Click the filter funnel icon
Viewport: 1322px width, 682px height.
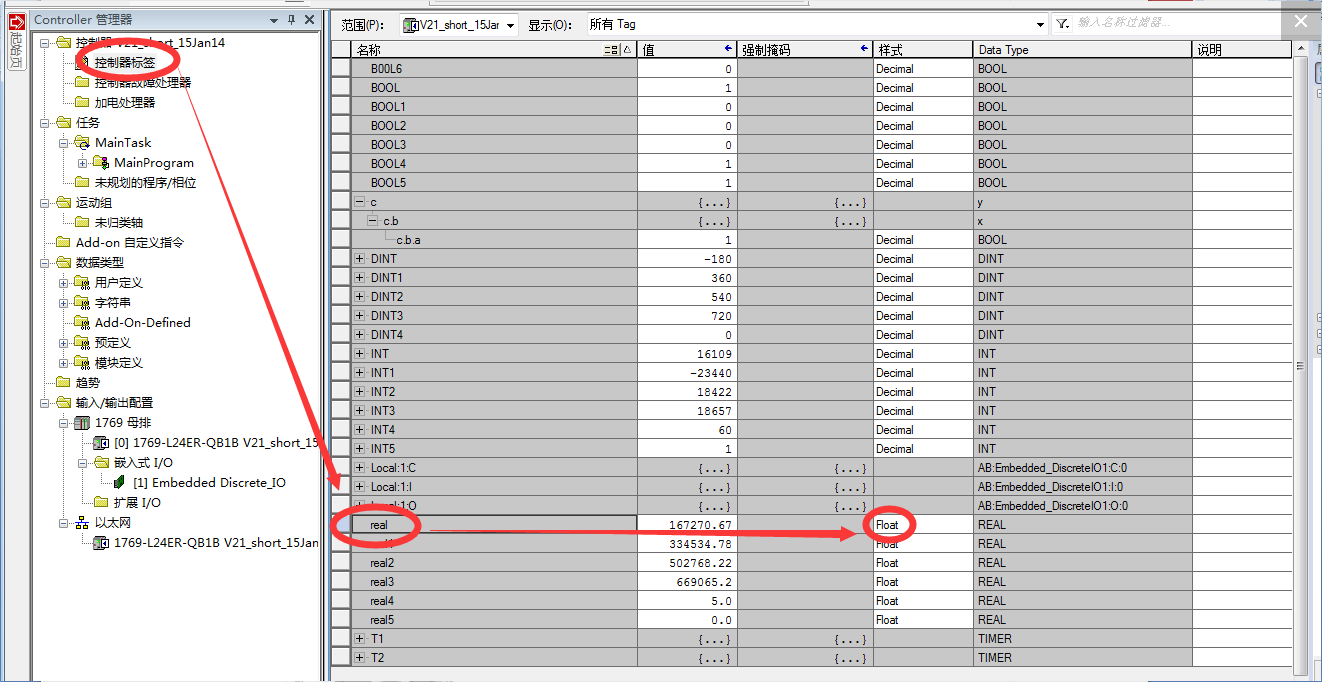coord(1062,24)
